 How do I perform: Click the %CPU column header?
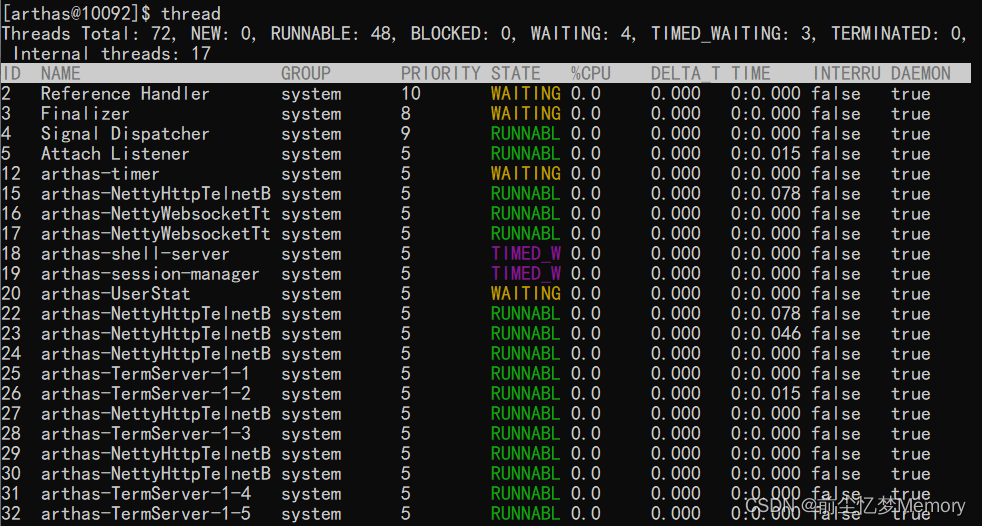point(591,73)
